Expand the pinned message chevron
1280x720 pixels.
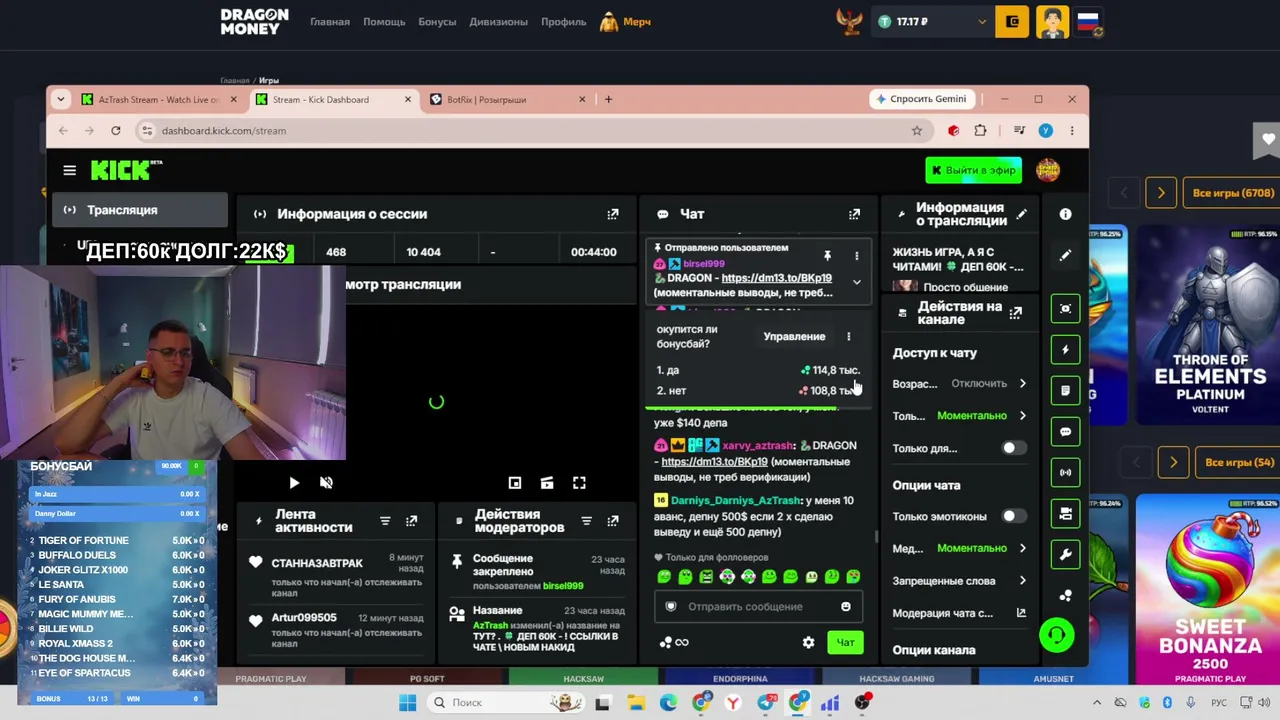[x=856, y=283]
